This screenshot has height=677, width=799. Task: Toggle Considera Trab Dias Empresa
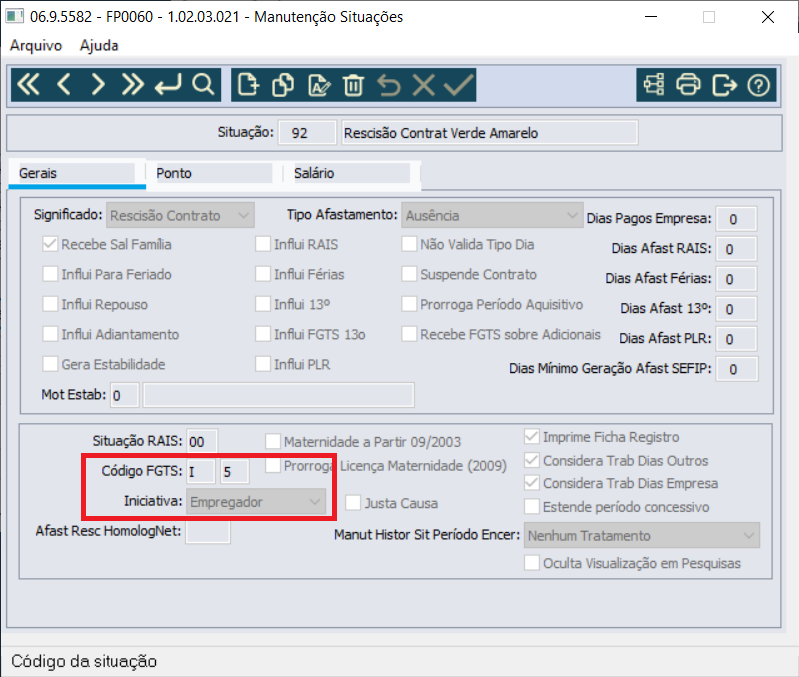click(x=532, y=482)
